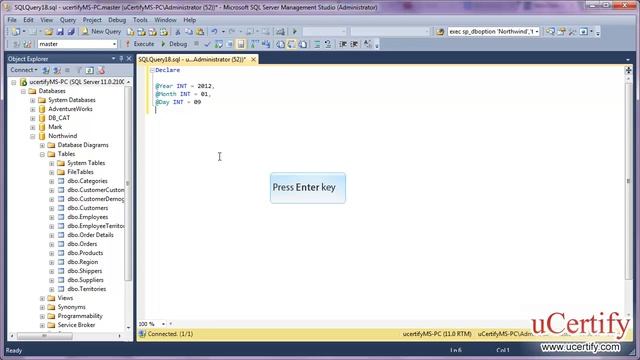Copy selection with the Copy icon
This screenshot has height=360, width=640.
point(189,32)
